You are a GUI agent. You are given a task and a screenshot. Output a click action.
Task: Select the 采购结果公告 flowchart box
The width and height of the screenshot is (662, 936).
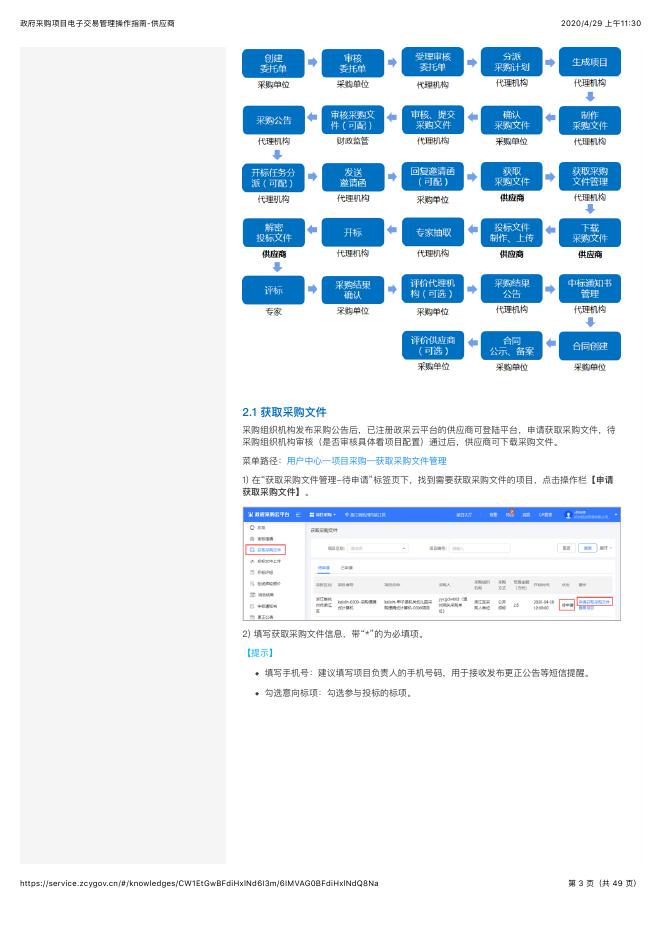tap(512, 289)
